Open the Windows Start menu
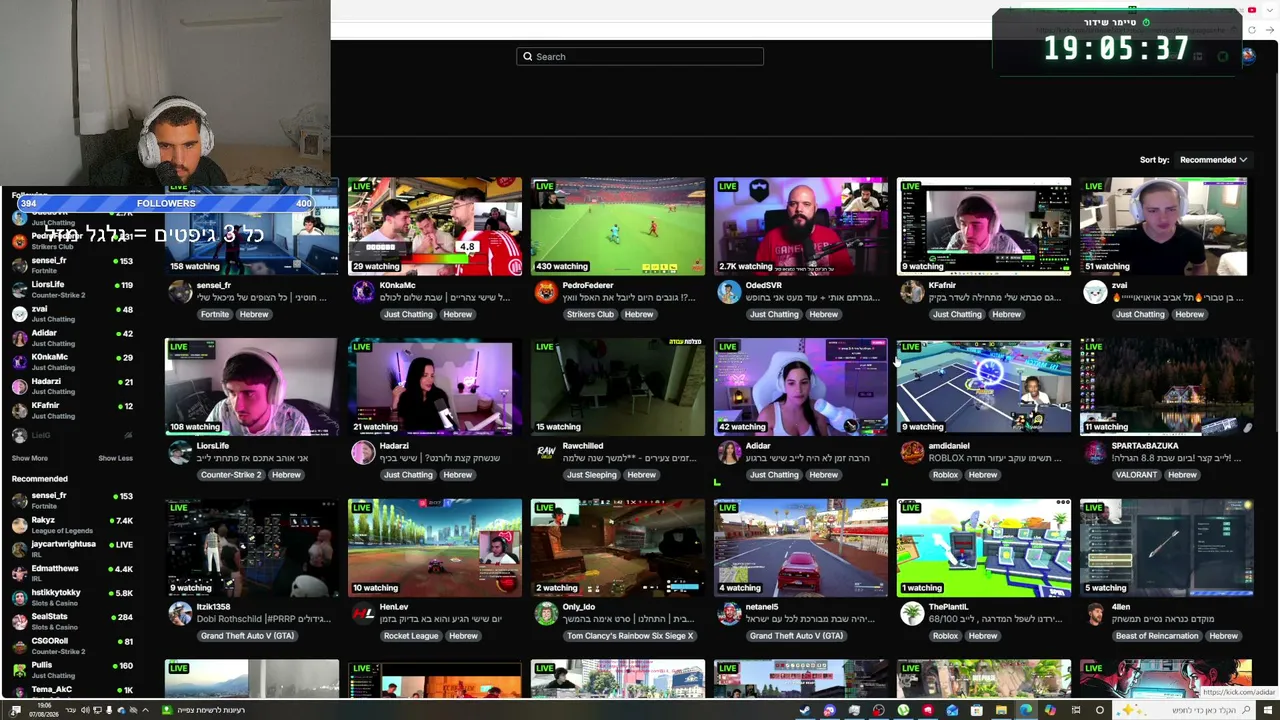This screenshot has height=720, width=1280. tap(1268, 710)
